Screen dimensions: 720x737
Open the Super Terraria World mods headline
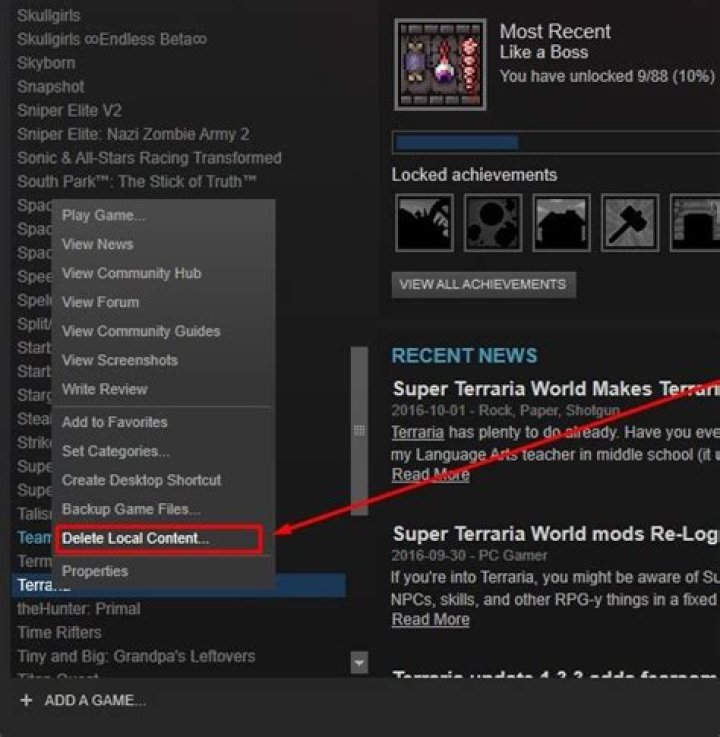coord(556,534)
